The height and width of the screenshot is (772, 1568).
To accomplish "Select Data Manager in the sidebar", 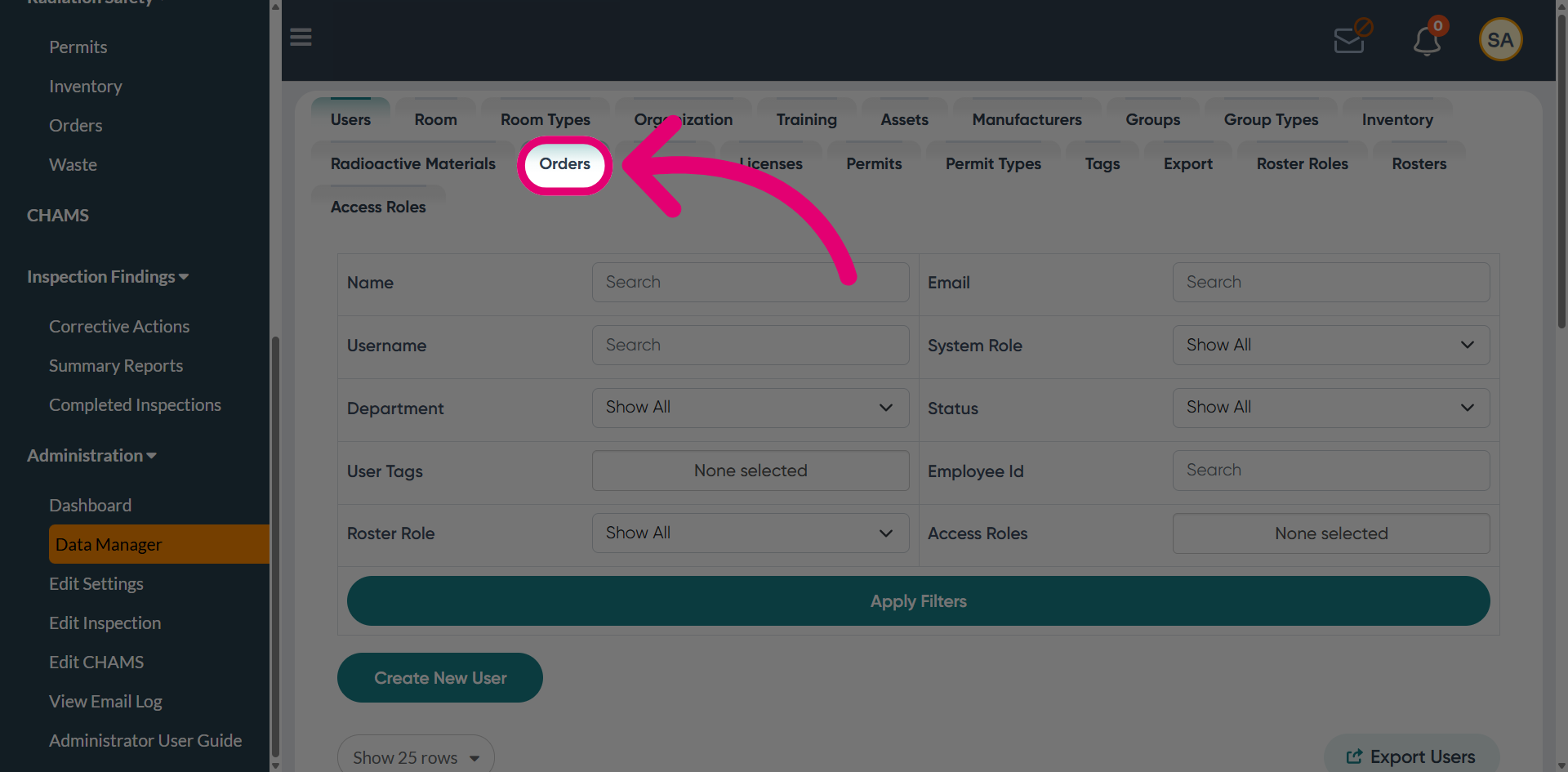I will tap(159, 544).
